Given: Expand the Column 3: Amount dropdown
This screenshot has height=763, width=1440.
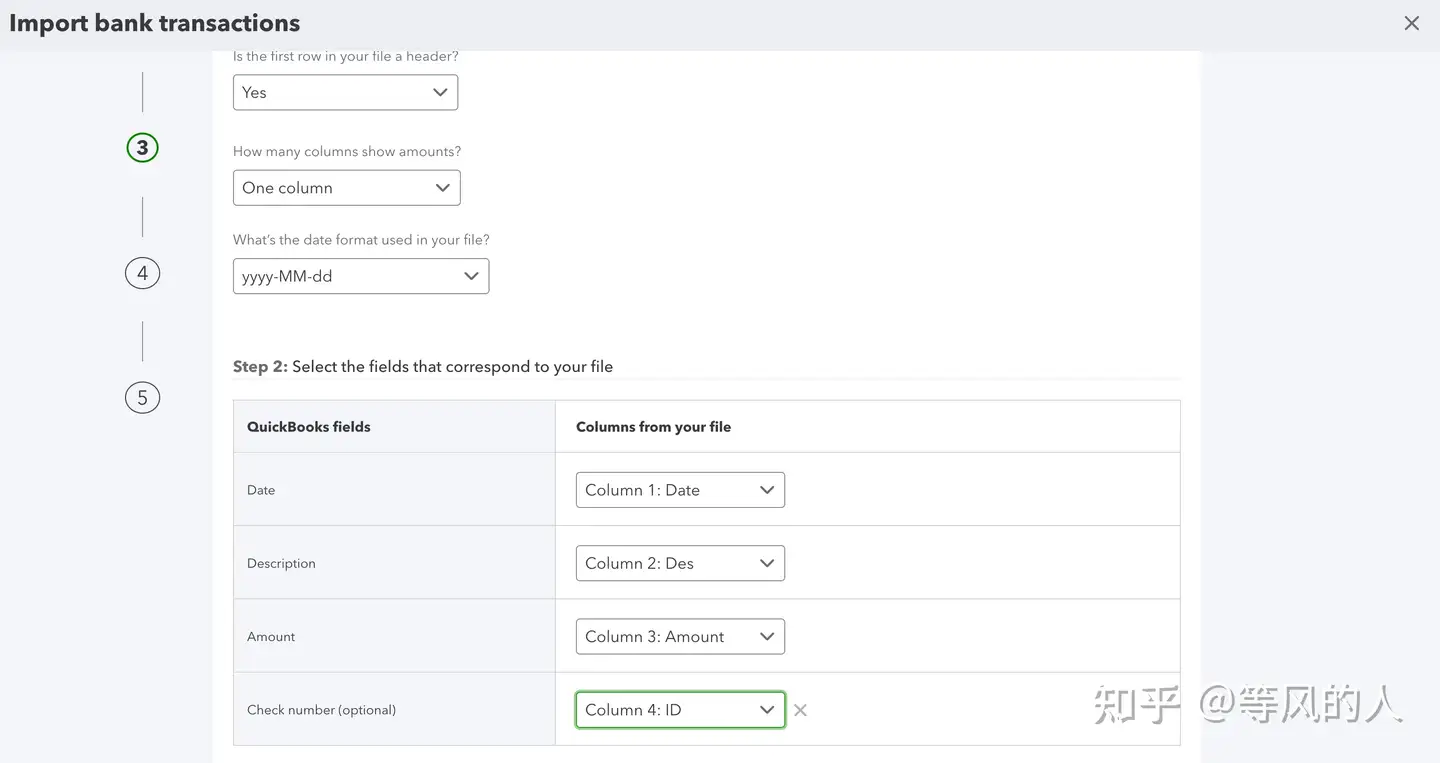Looking at the screenshot, I should [x=680, y=637].
